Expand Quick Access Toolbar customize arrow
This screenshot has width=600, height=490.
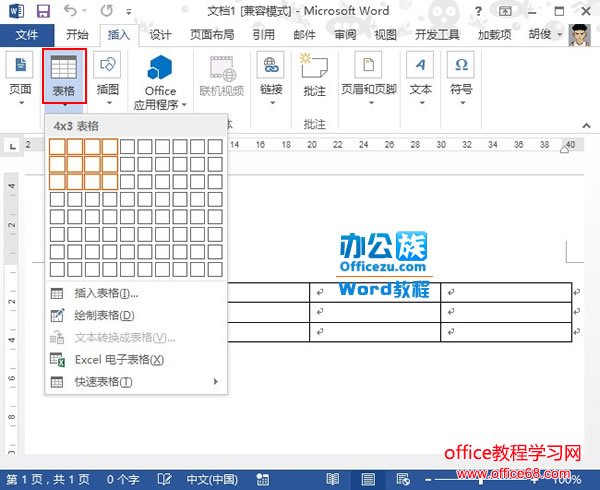(129, 12)
